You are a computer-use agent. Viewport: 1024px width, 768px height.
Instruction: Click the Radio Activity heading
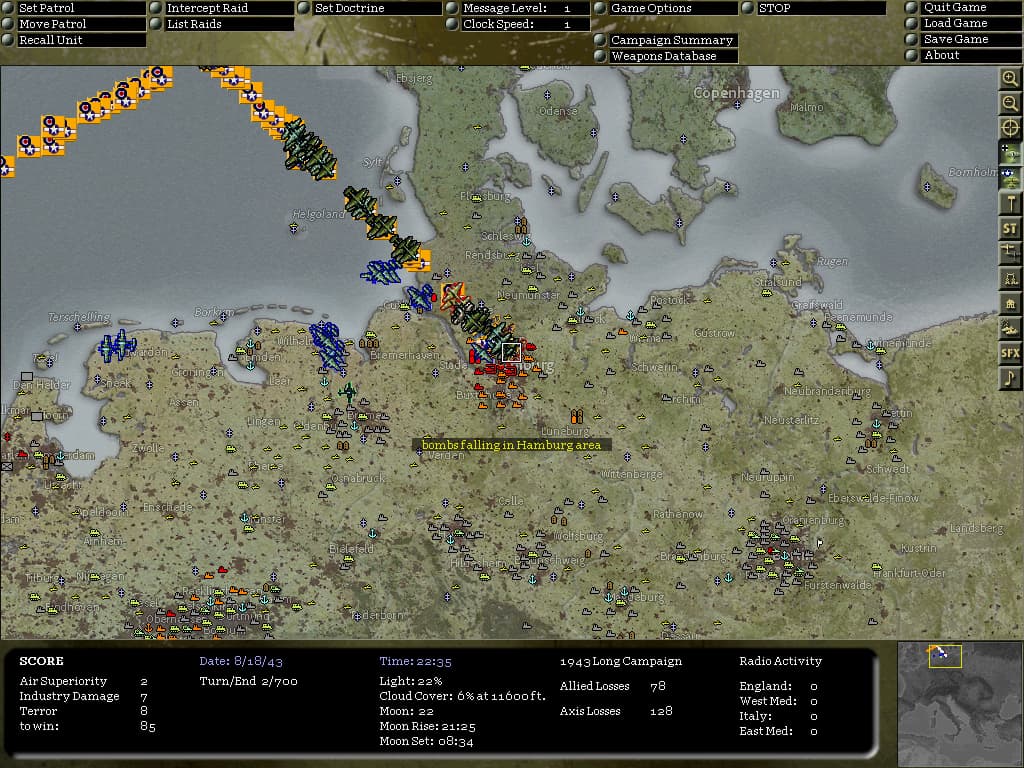(x=780, y=661)
